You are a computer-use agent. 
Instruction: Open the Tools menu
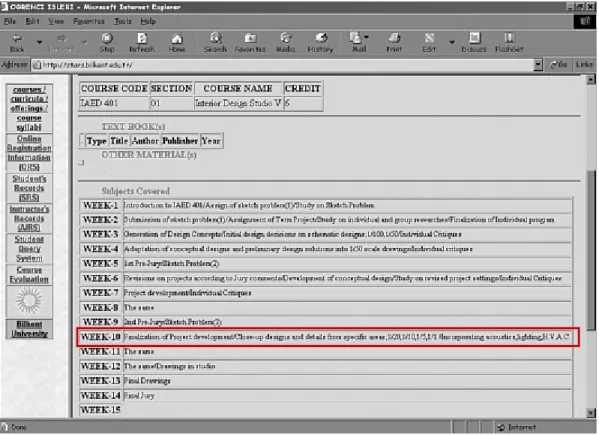[x=122, y=21]
